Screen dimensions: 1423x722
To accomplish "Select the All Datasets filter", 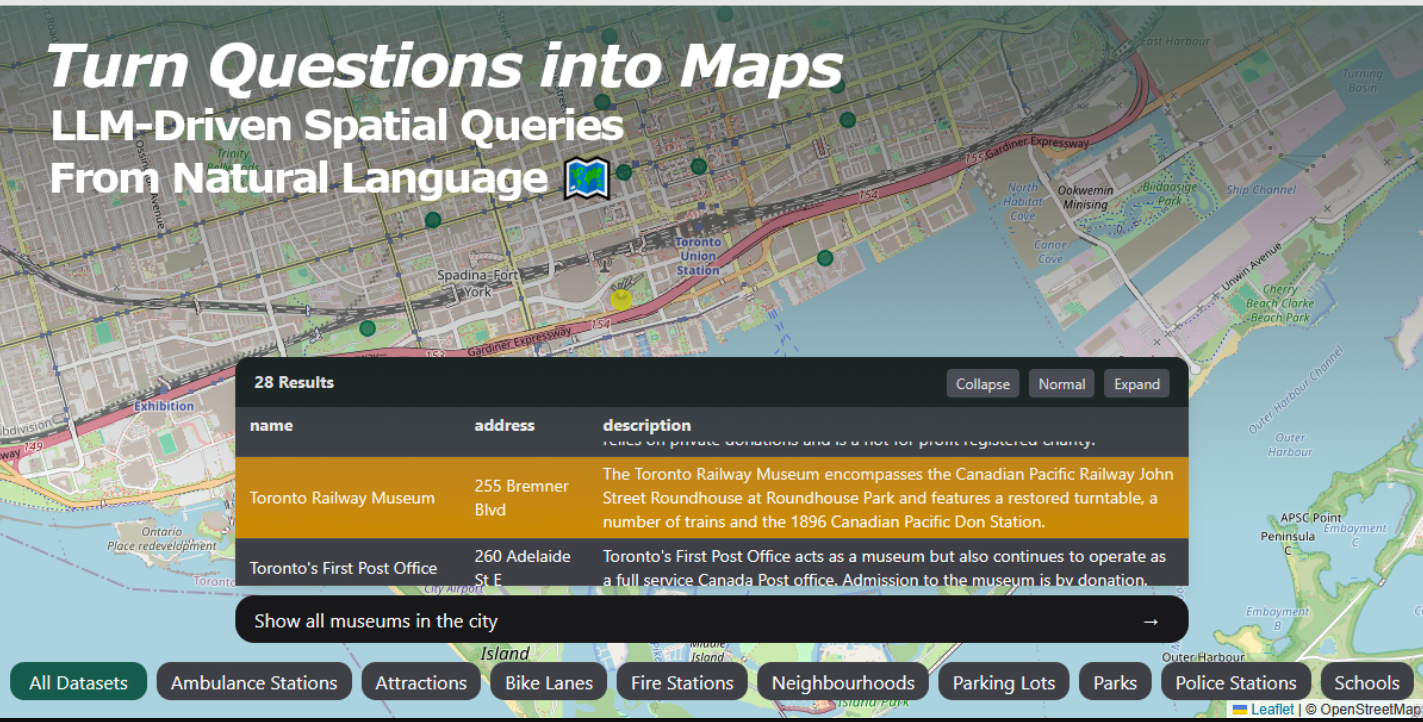I will coord(78,682).
